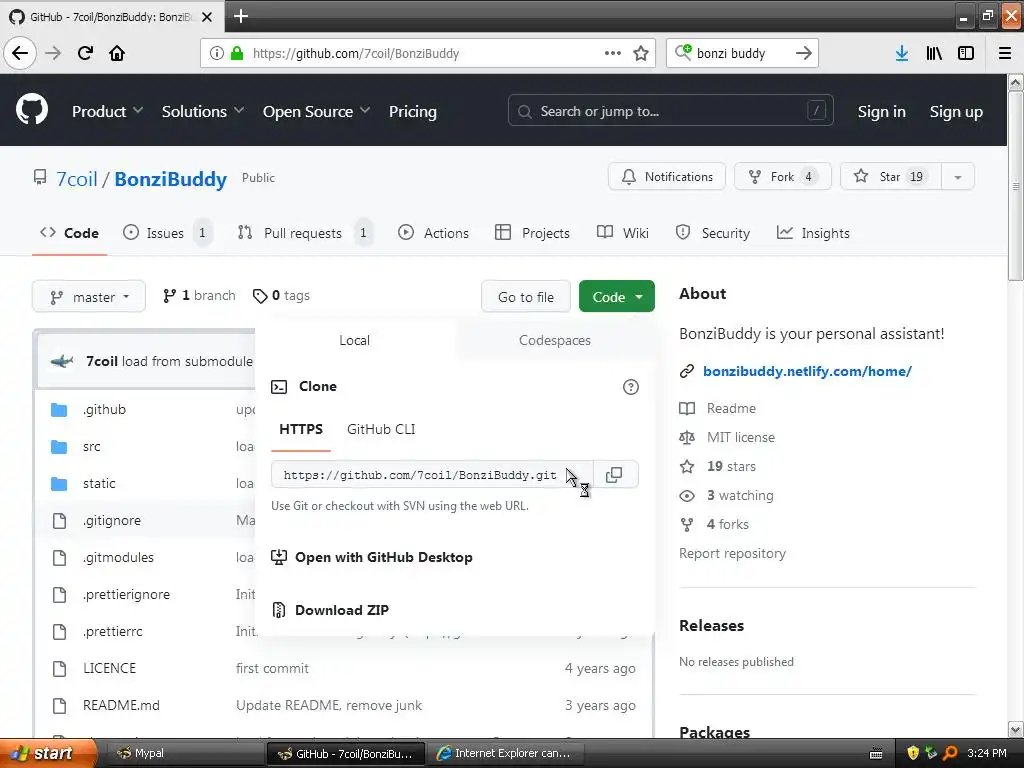The height and width of the screenshot is (768, 1024).
Task: Open a new browser tab with plus
Action: coord(241,16)
